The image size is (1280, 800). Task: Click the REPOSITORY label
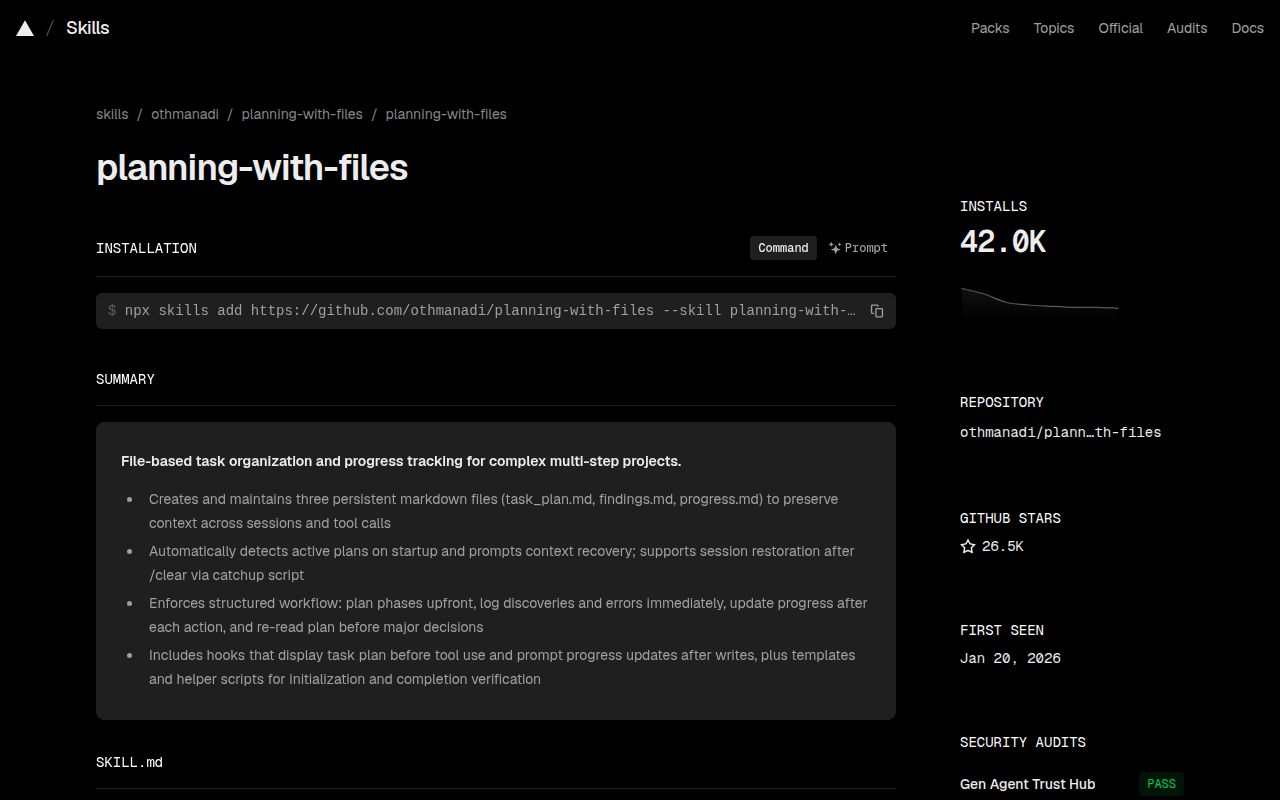1002,402
